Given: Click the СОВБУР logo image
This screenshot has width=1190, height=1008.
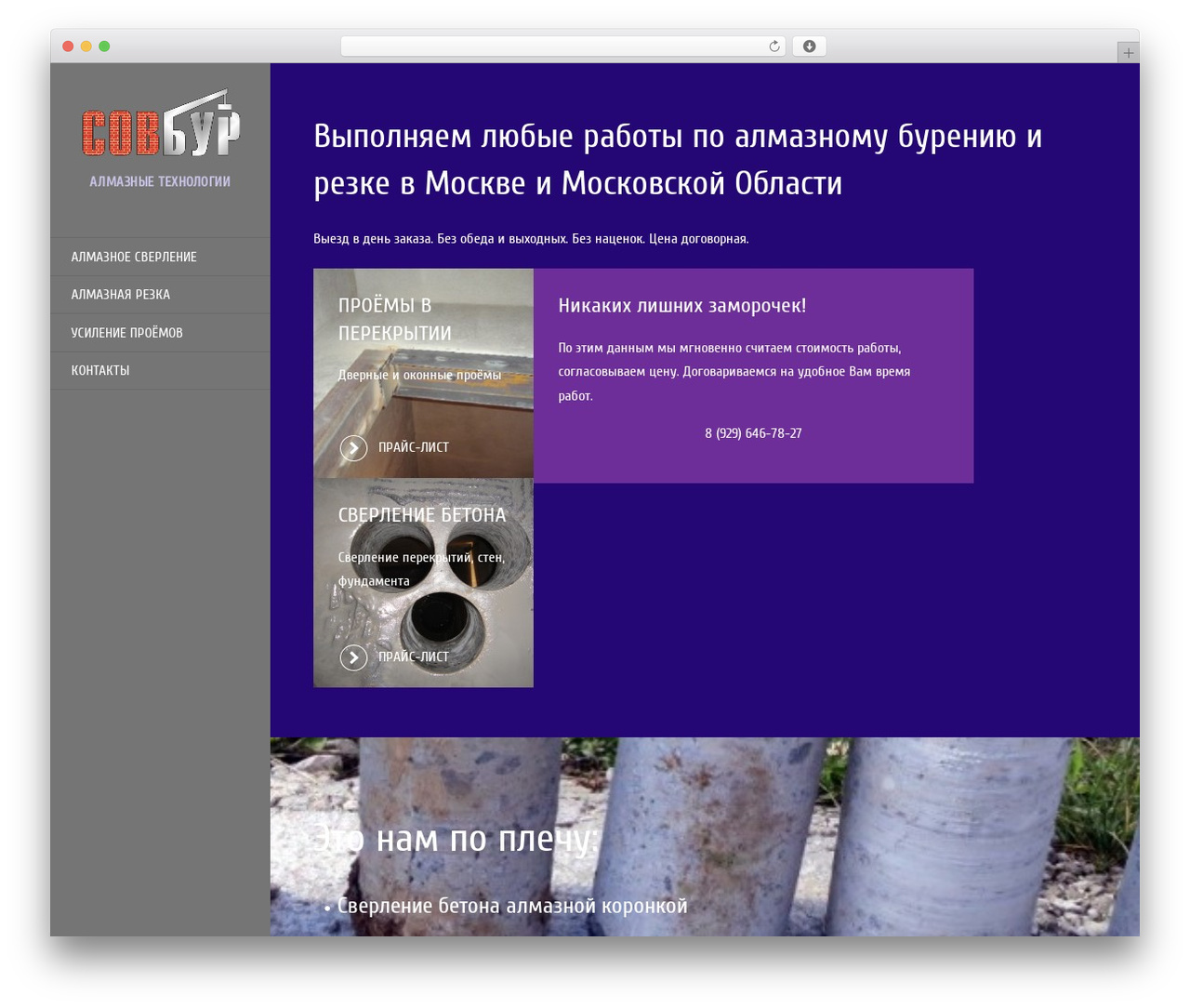Looking at the screenshot, I should [x=160, y=124].
